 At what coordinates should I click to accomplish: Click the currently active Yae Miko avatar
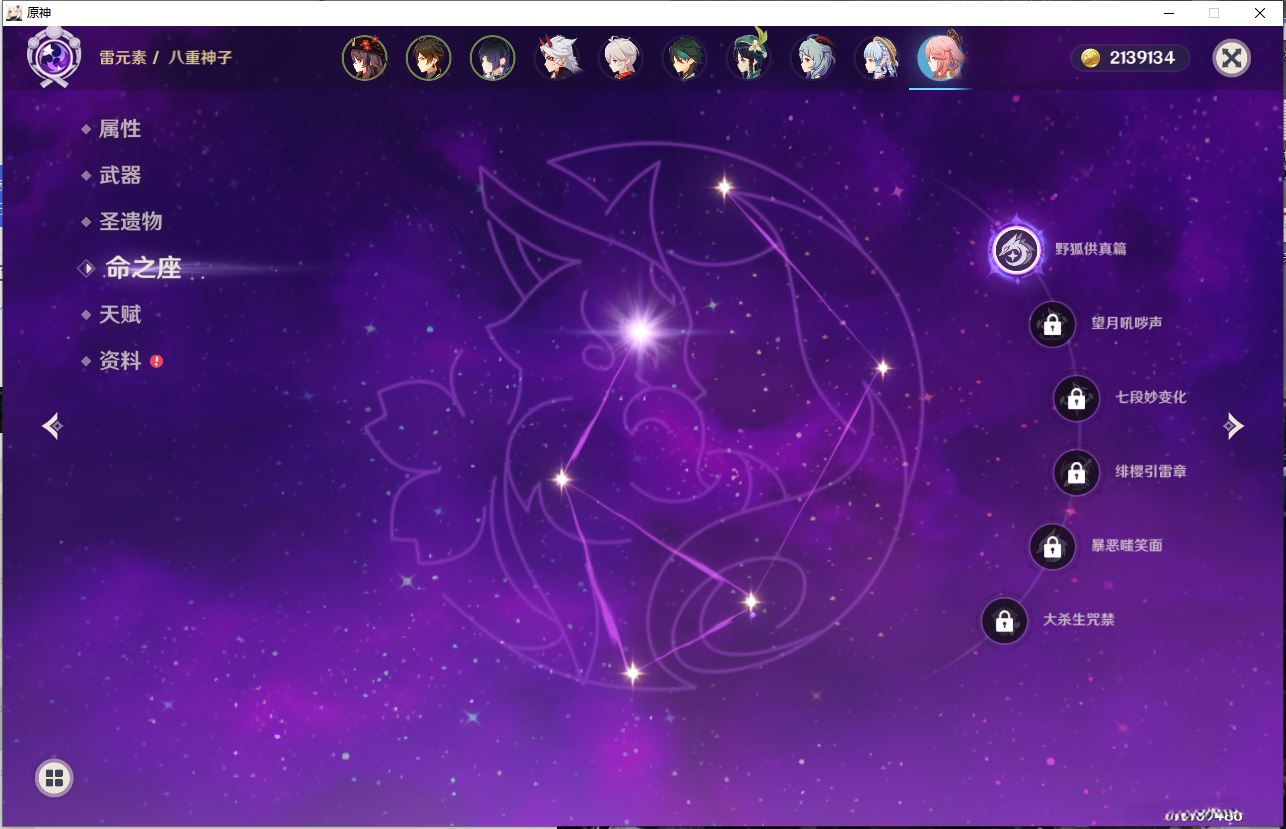940,57
